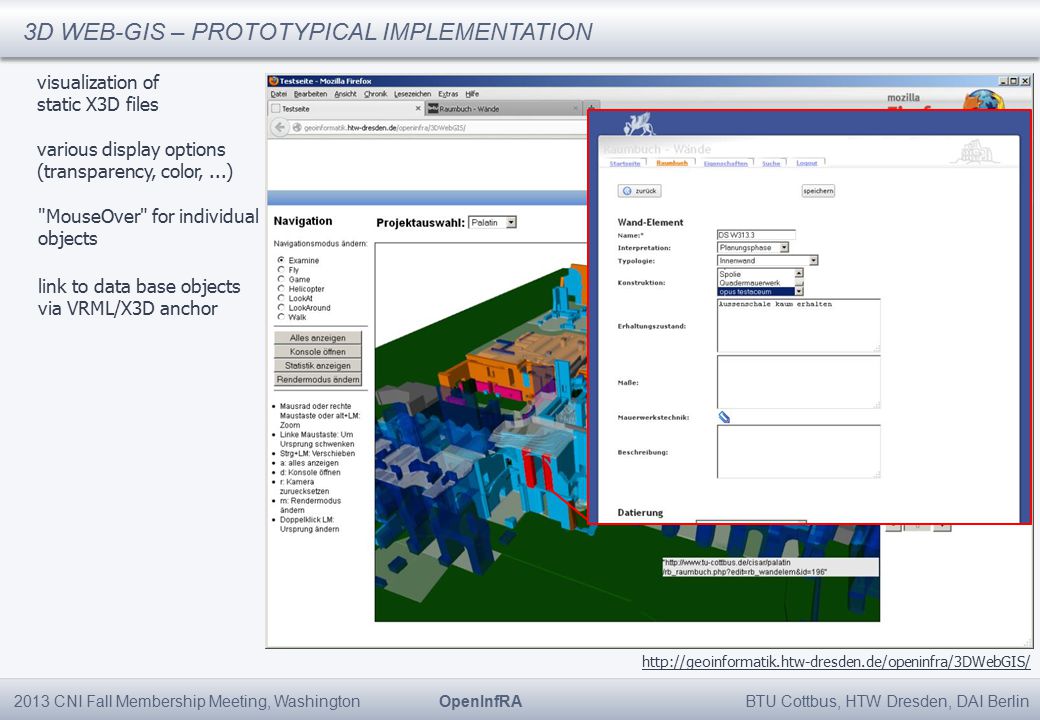Click the Mauerwerkstechnik edit icon

(x=724, y=417)
